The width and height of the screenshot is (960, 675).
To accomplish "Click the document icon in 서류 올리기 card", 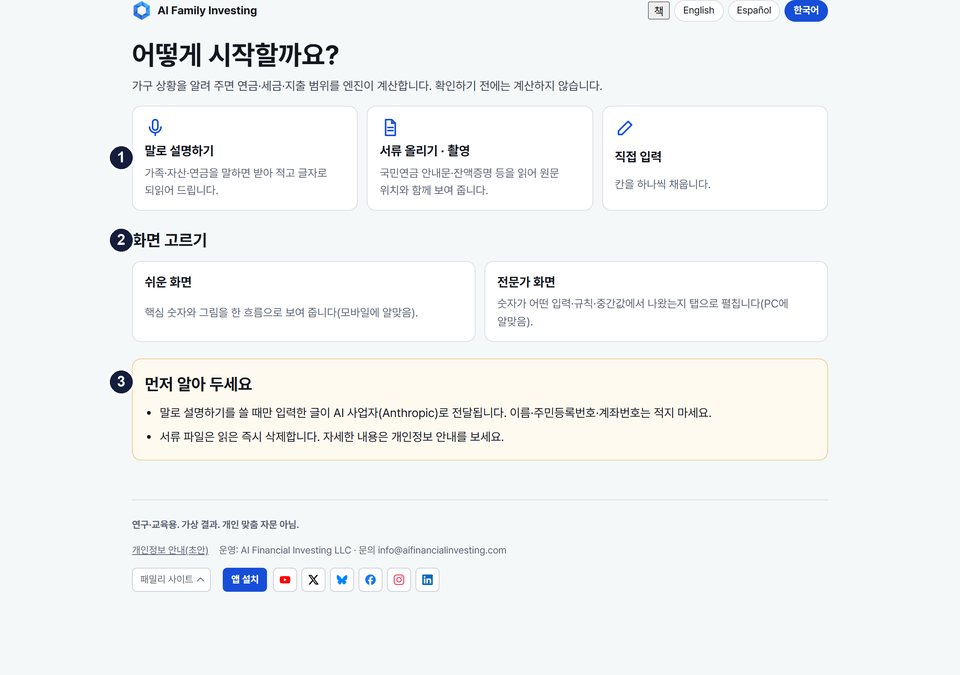I will point(390,127).
